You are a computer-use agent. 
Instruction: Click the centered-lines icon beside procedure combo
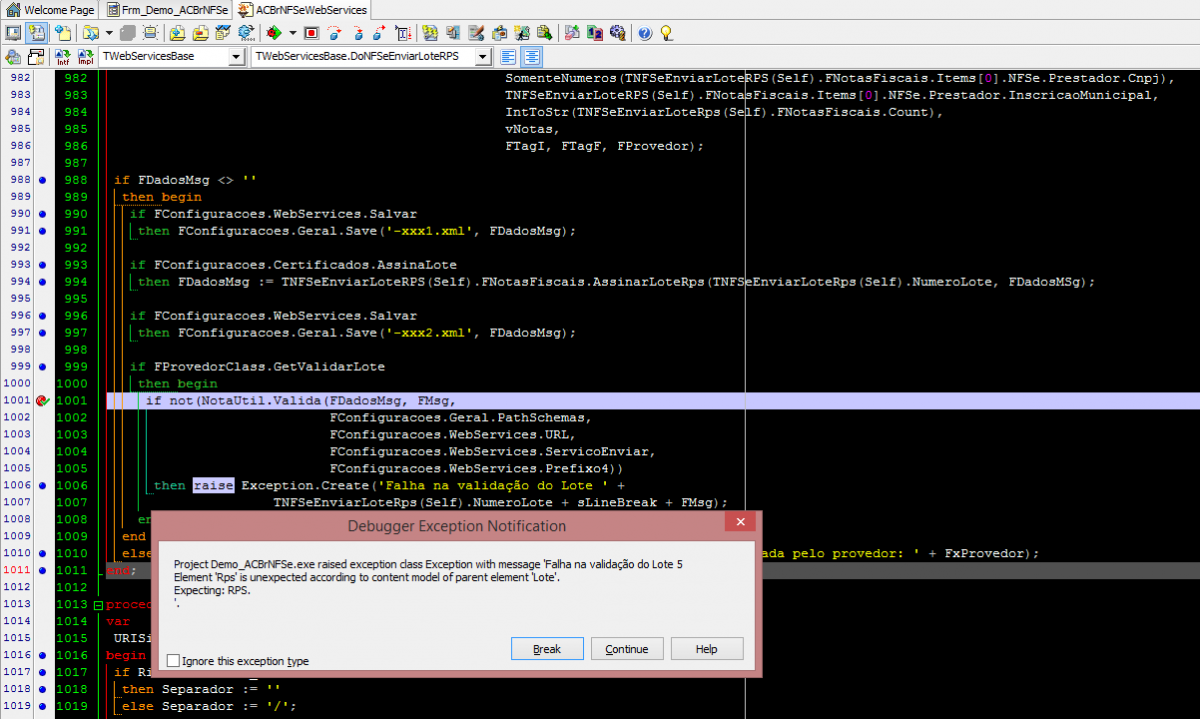point(531,57)
